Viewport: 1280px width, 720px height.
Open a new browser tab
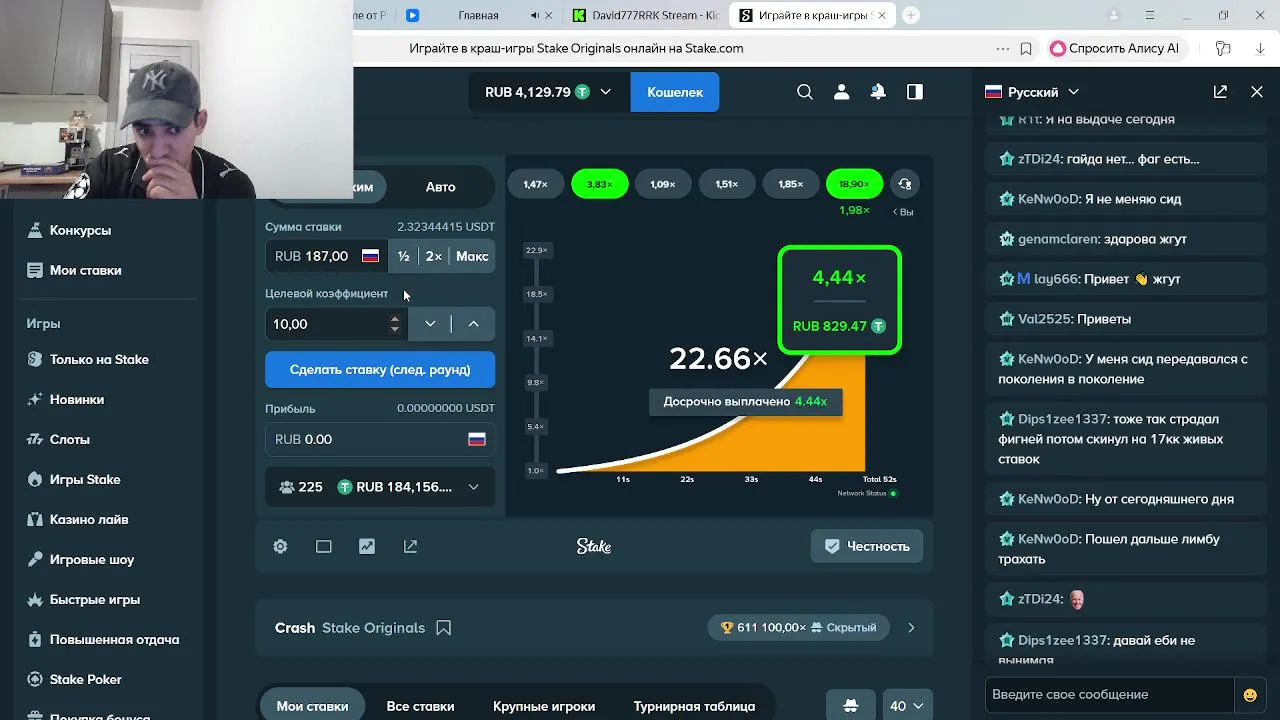(x=911, y=15)
